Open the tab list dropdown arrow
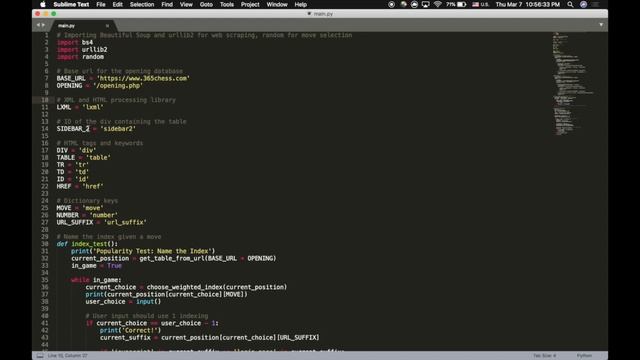Image resolution: width=640 pixels, height=360 pixels. (601, 25)
